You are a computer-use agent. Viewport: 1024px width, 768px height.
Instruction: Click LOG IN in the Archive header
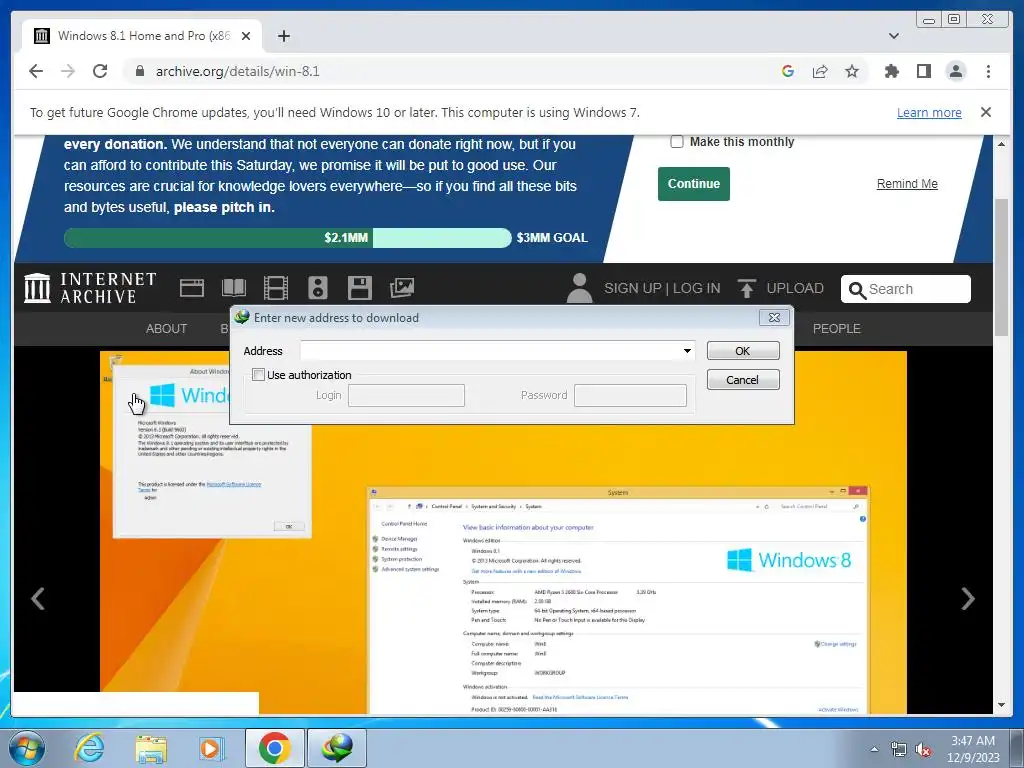point(696,289)
